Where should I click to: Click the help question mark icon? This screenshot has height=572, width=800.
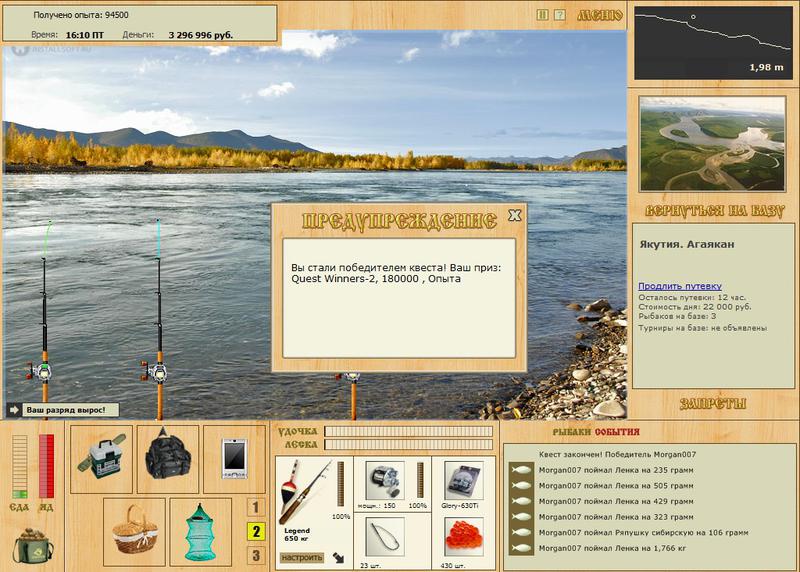pyautogui.click(x=560, y=15)
